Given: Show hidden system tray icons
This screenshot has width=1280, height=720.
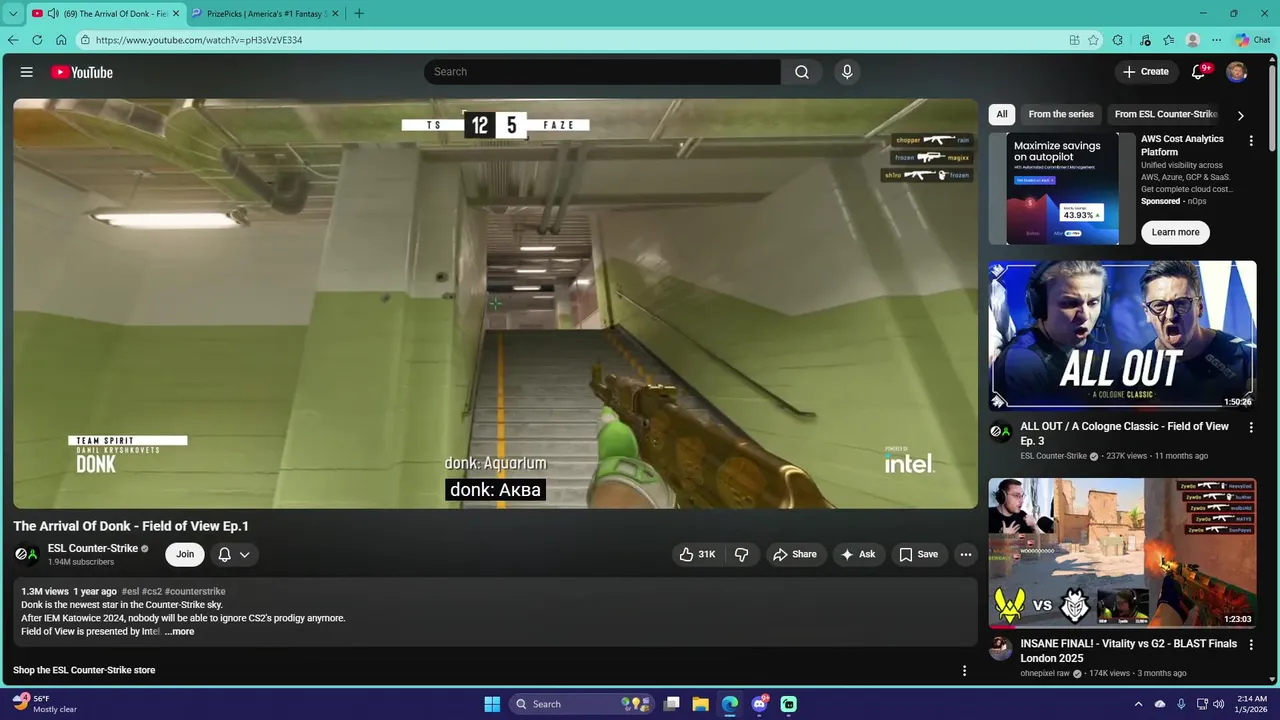Looking at the screenshot, I should pos(1138,704).
